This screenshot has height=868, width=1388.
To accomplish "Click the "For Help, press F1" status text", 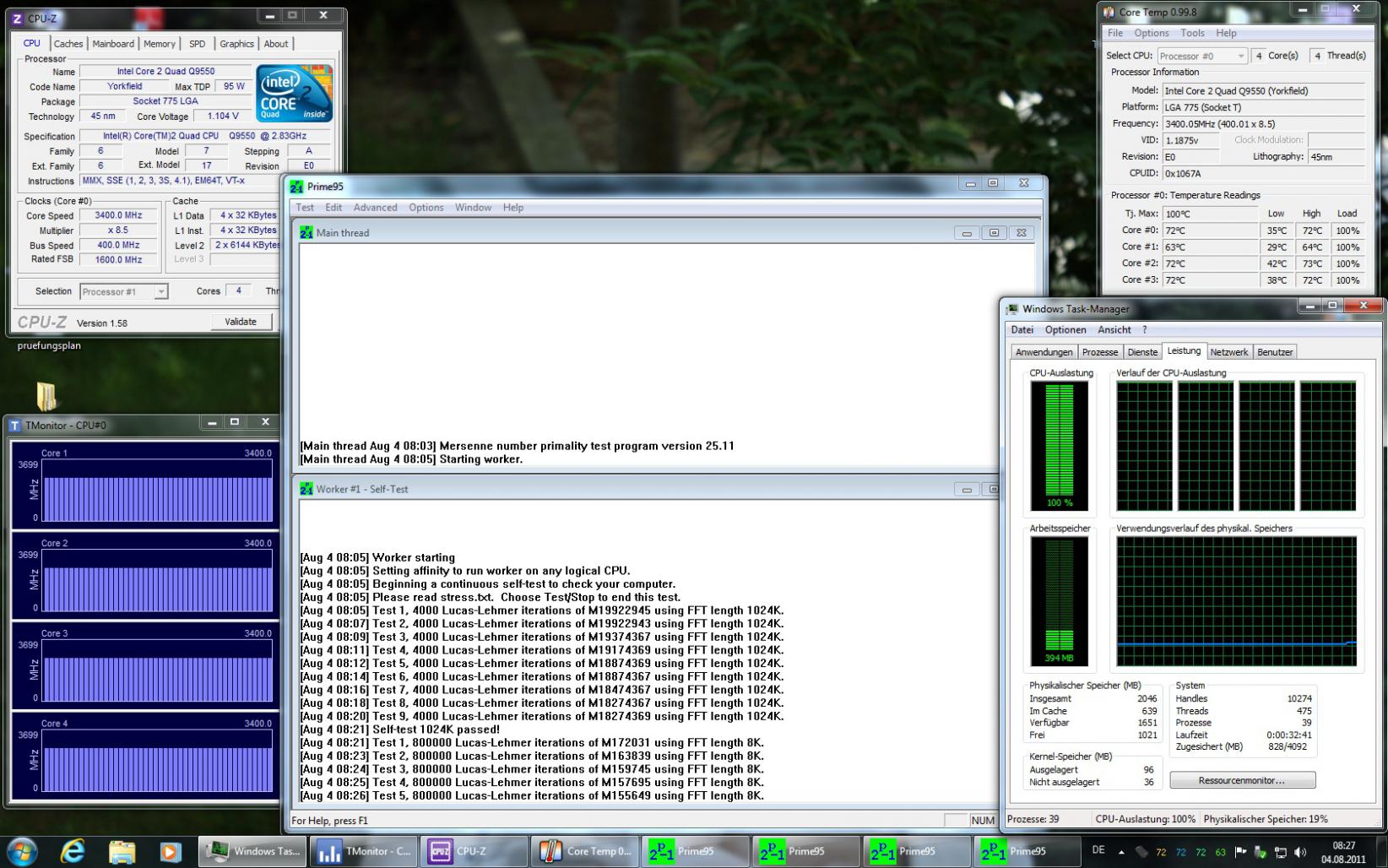I will 329,821.
